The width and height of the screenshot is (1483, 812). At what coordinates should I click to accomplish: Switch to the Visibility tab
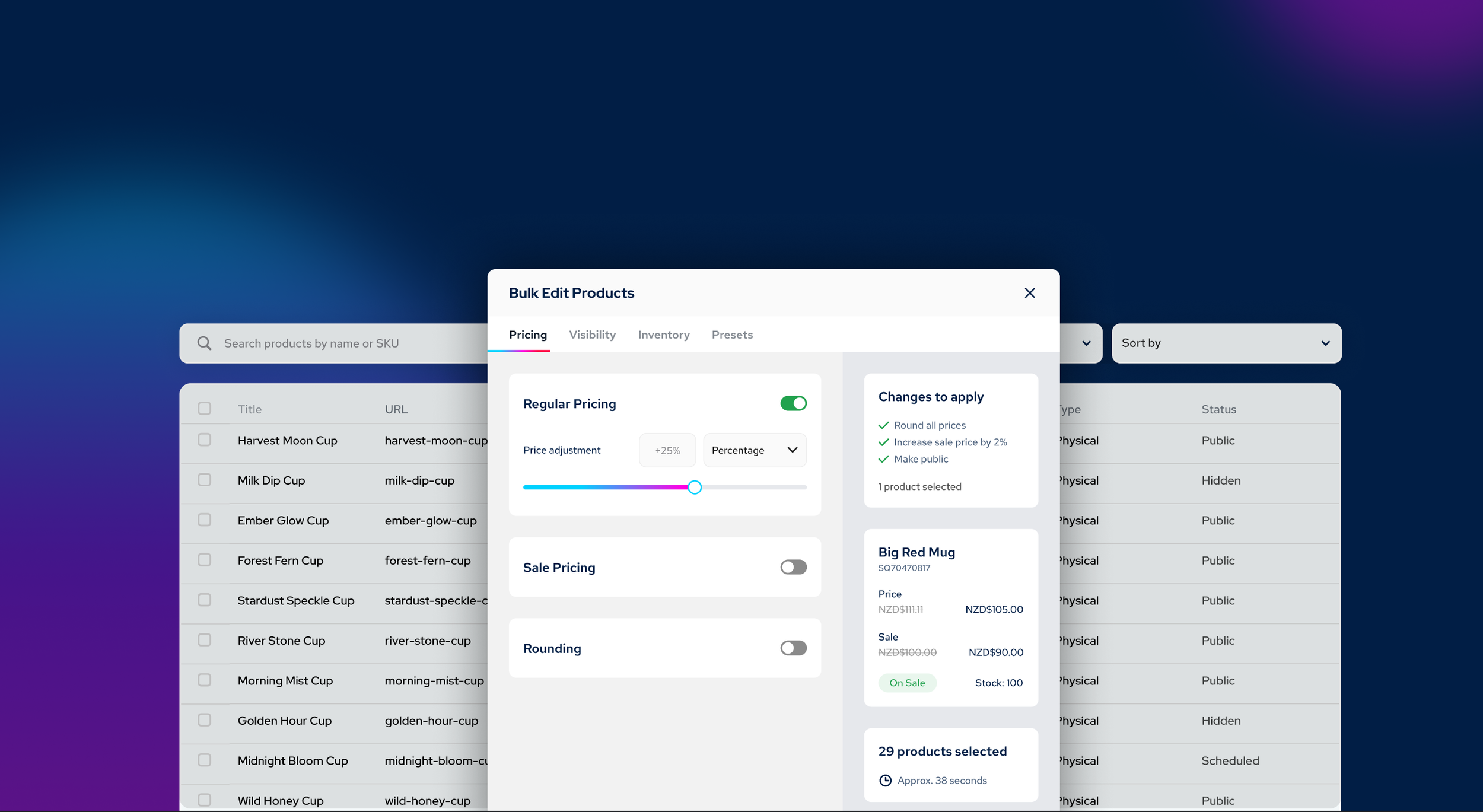click(x=592, y=335)
